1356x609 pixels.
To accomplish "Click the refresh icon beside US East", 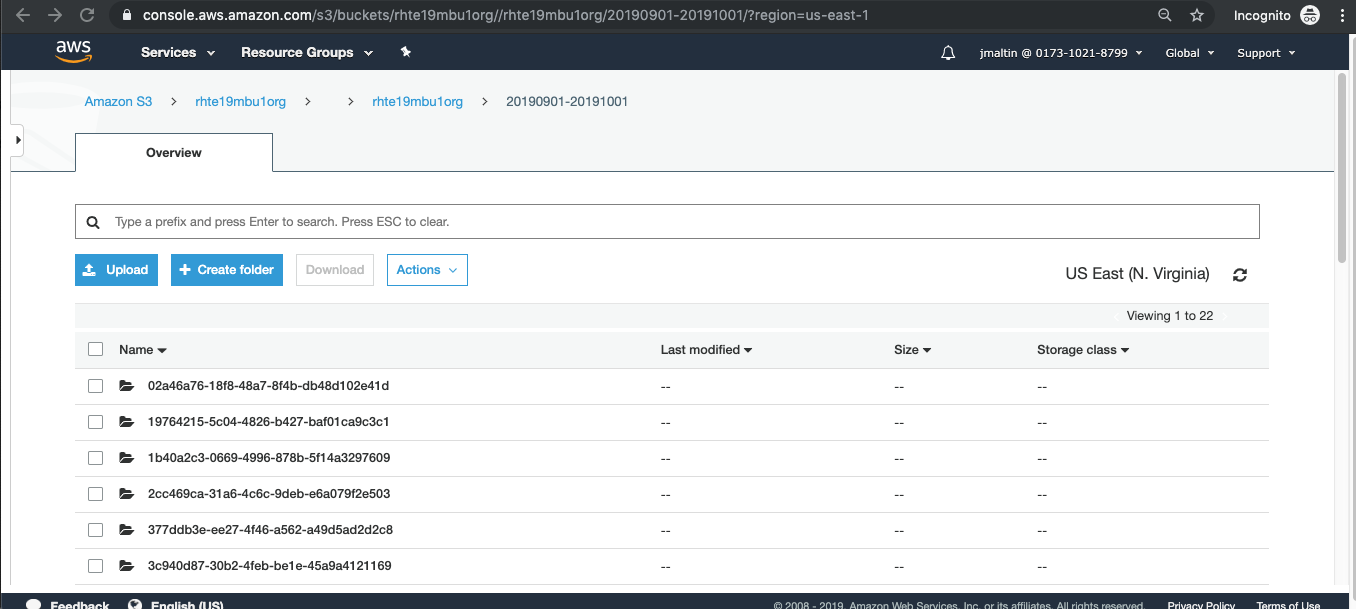I will (x=1240, y=275).
